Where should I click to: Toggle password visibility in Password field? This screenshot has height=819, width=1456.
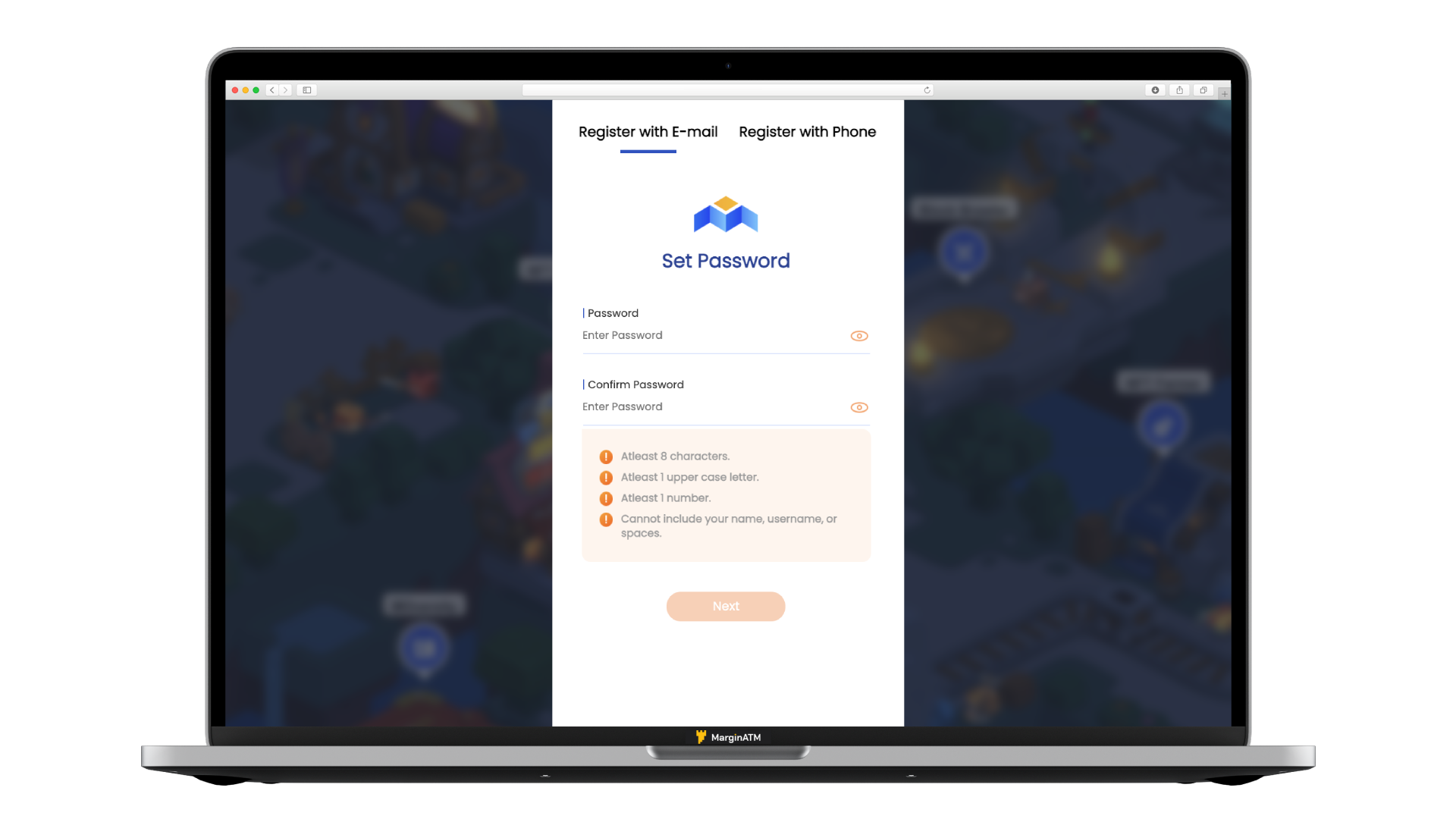pos(858,335)
